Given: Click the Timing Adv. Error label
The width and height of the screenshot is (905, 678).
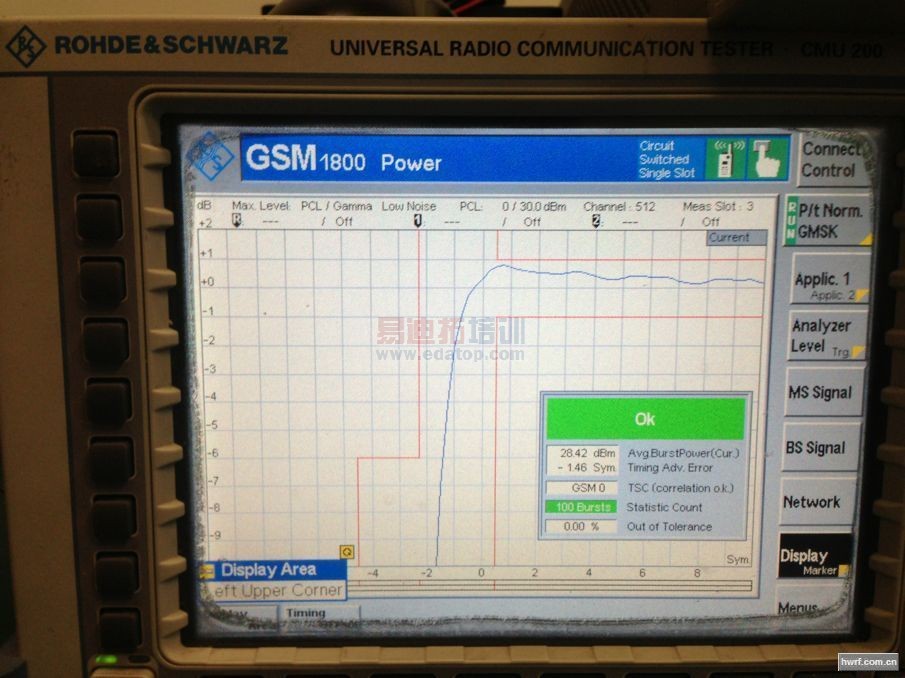Looking at the screenshot, I should [670, 468].
